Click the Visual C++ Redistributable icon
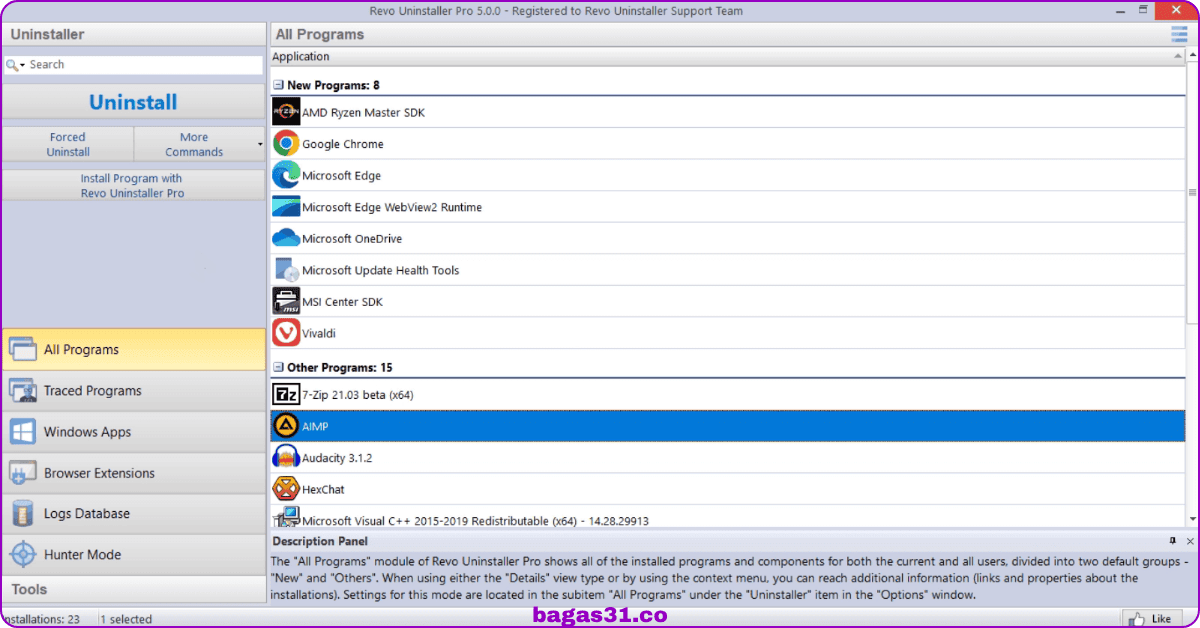This screenshot has width=1200, height=628. coord(286,518)
